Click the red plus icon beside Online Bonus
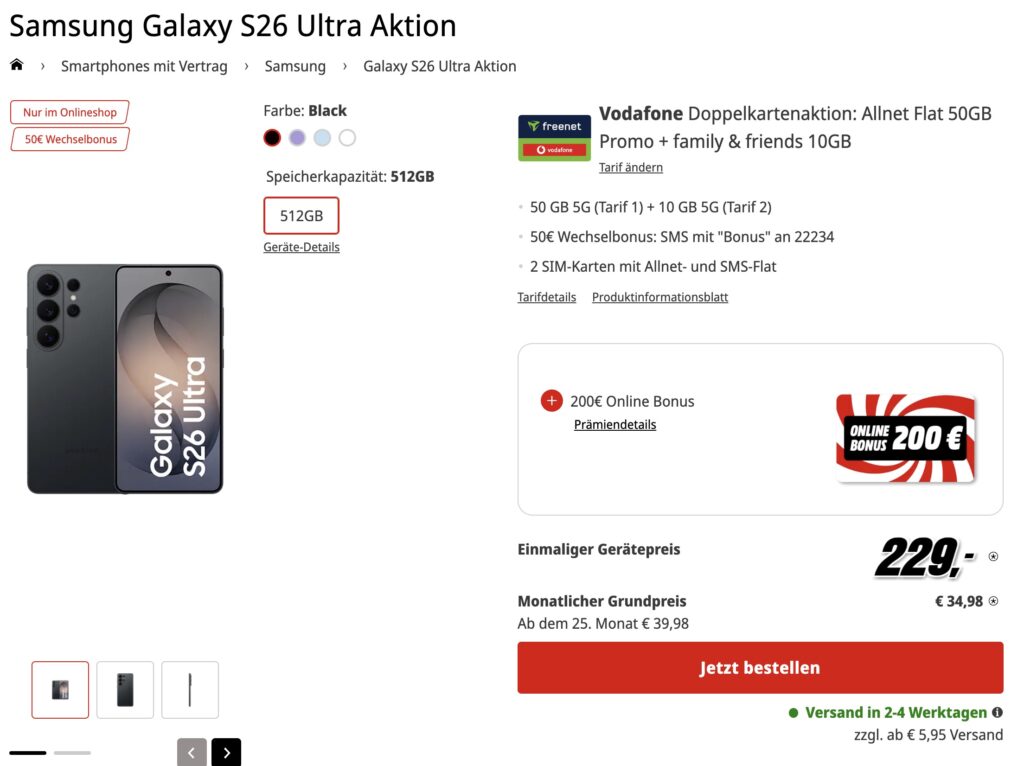This screenshot has height=766, width=1024. click(x=551, y=401)
